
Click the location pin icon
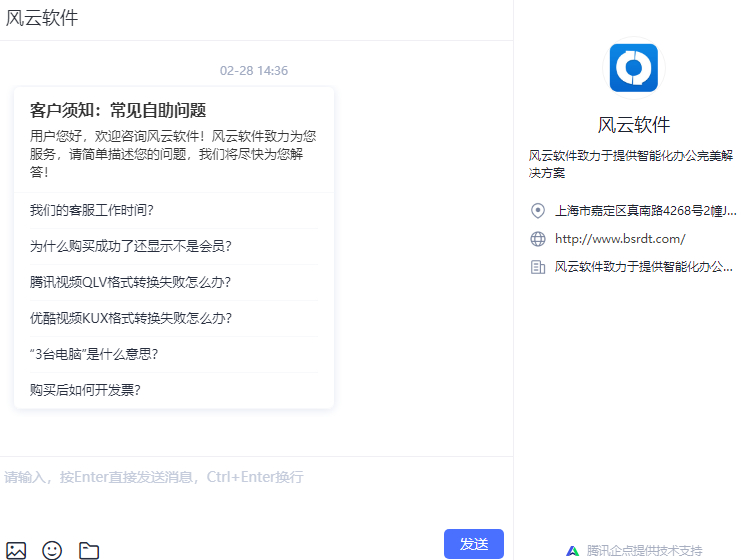point(538,210)
